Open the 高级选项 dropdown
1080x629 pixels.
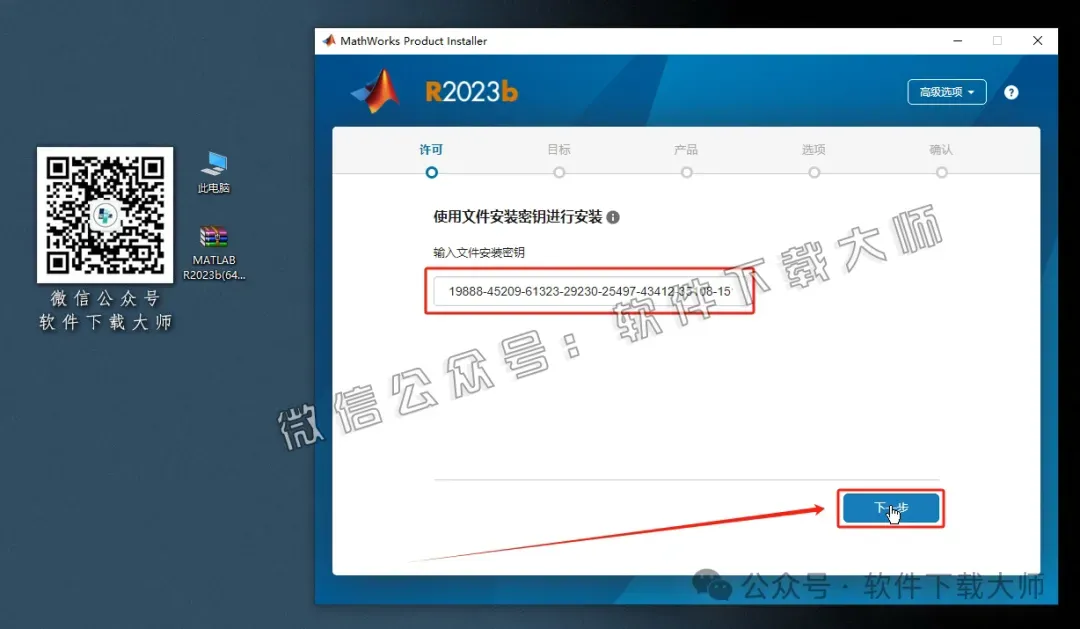tap(946, 92)
